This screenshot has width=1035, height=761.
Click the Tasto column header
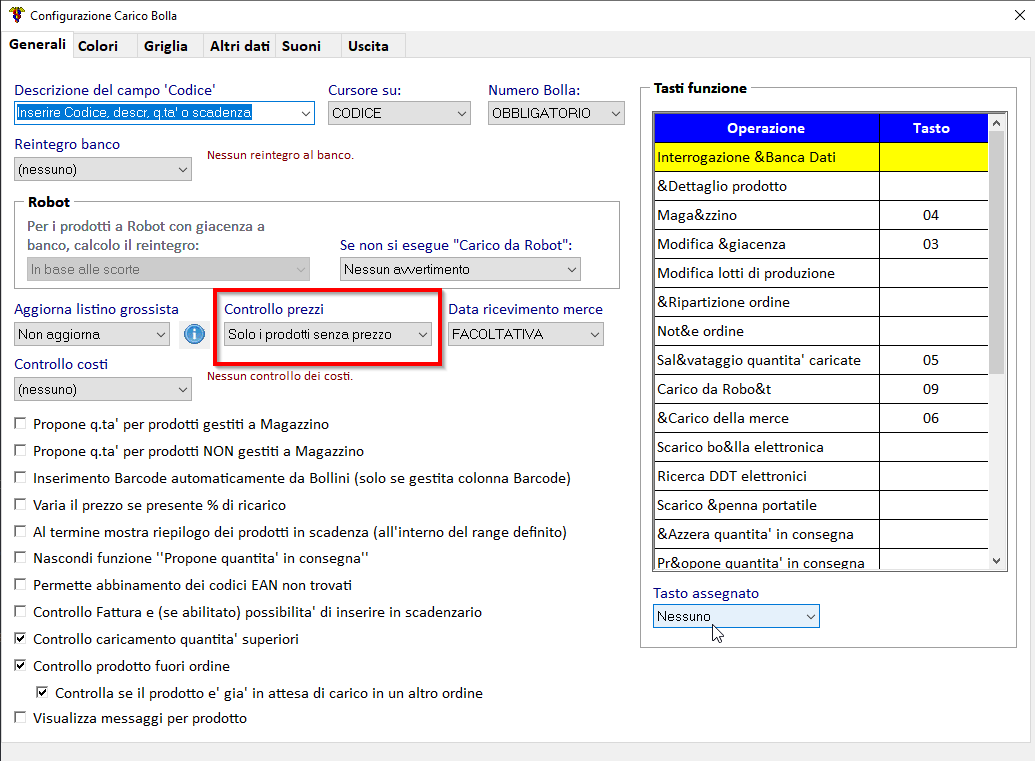pyautogui.click(x=934, y=128)
